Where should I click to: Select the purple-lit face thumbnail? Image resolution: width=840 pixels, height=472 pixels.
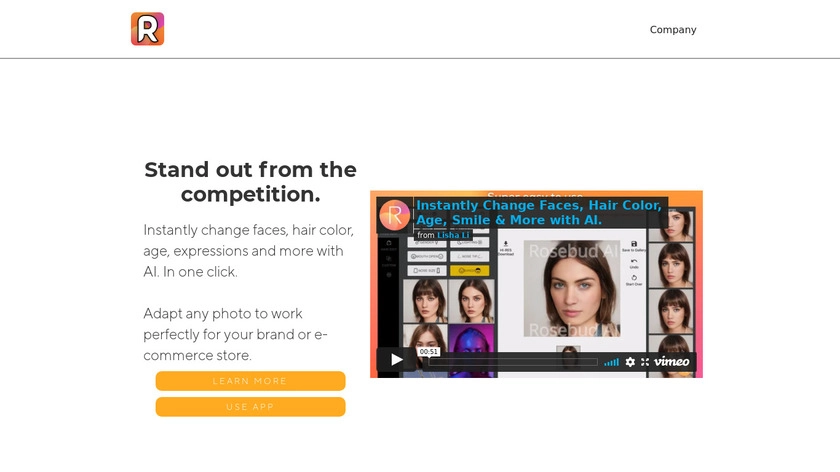[471, 350]
